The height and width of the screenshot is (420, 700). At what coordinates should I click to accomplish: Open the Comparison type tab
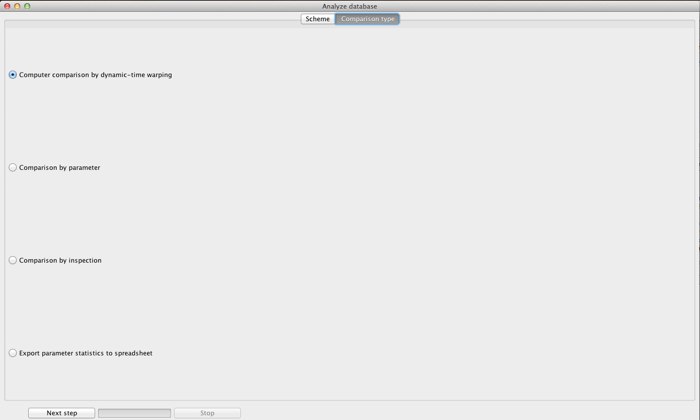coord(367,19)
